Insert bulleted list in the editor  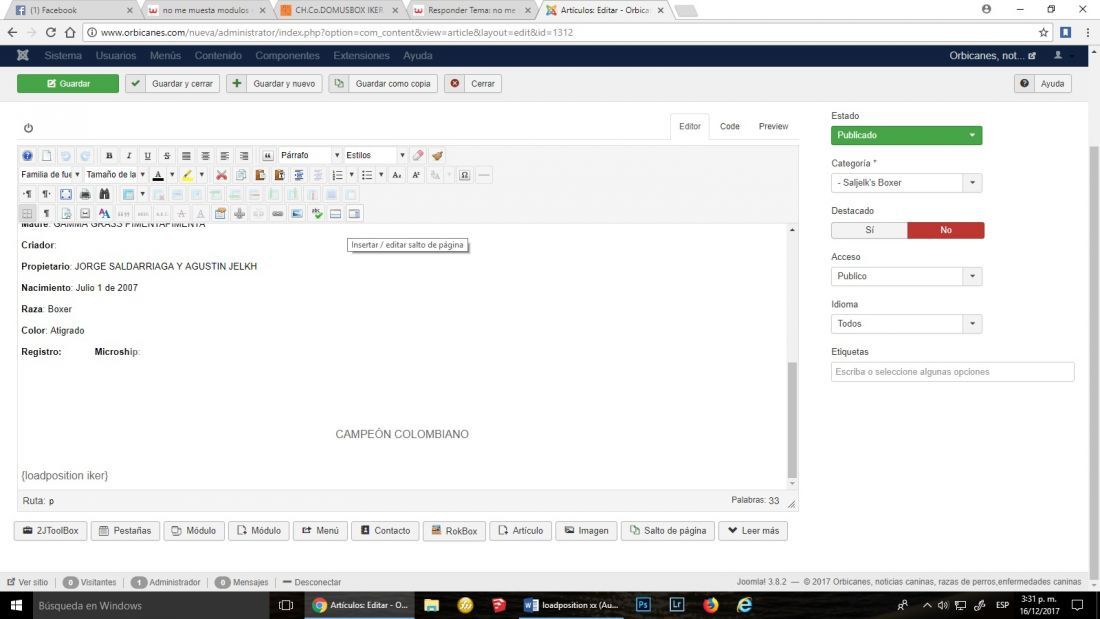[367, 175]
